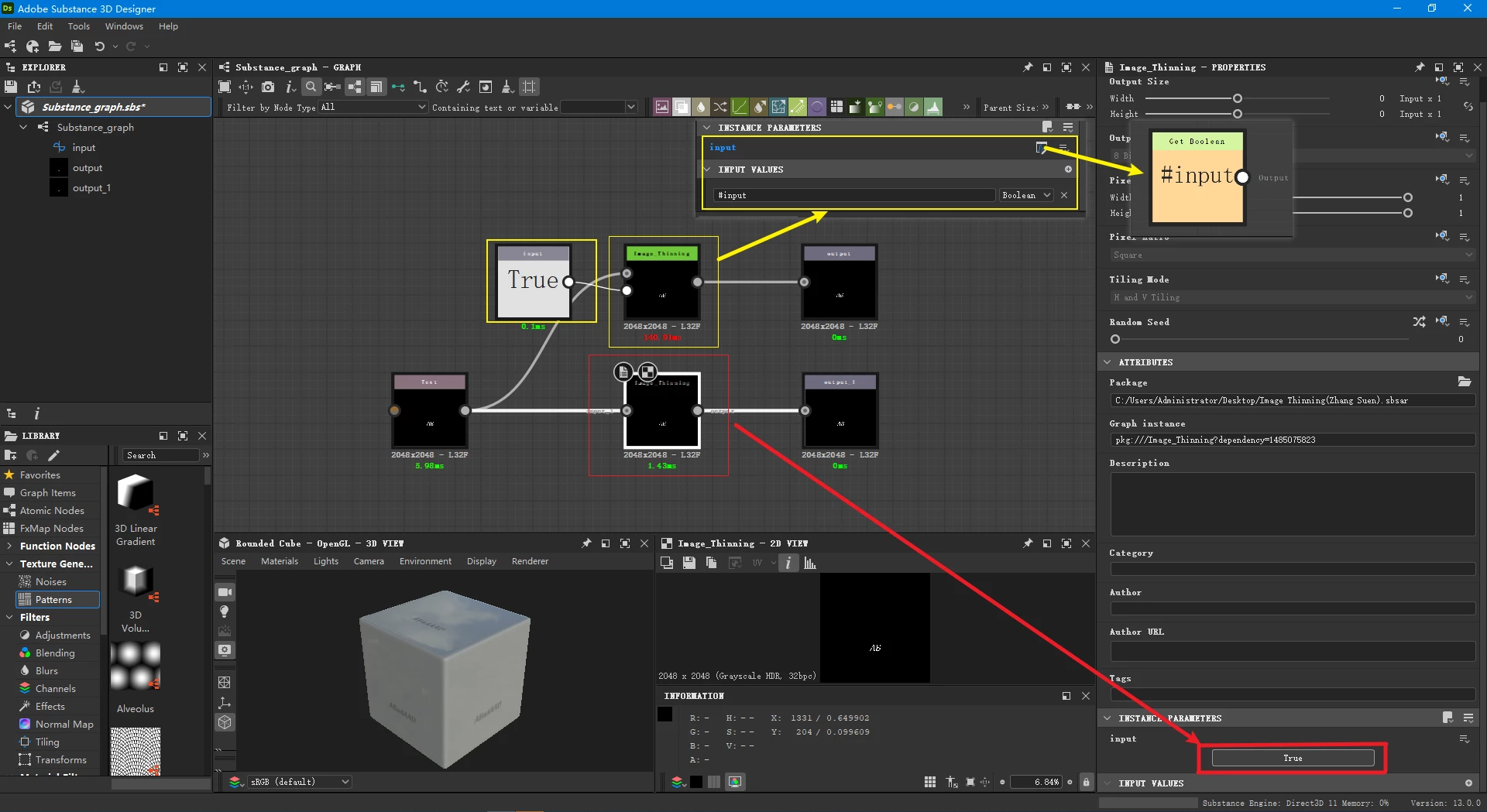The width and height of the screenshot is (1487, 812).
Task: Open the Tiling Mode dropdown
Action: (x=1292, y=297)
